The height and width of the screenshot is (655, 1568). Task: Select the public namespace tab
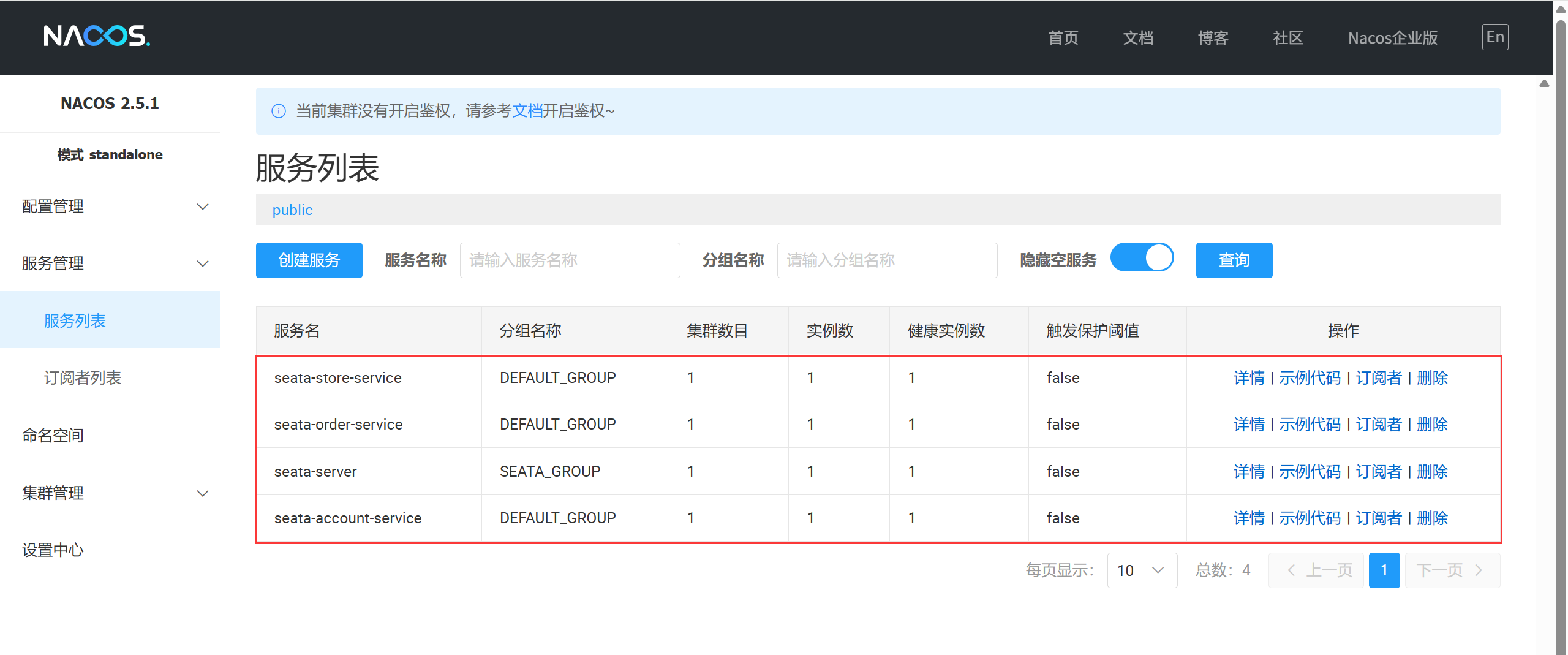click(x=293, y=210)
